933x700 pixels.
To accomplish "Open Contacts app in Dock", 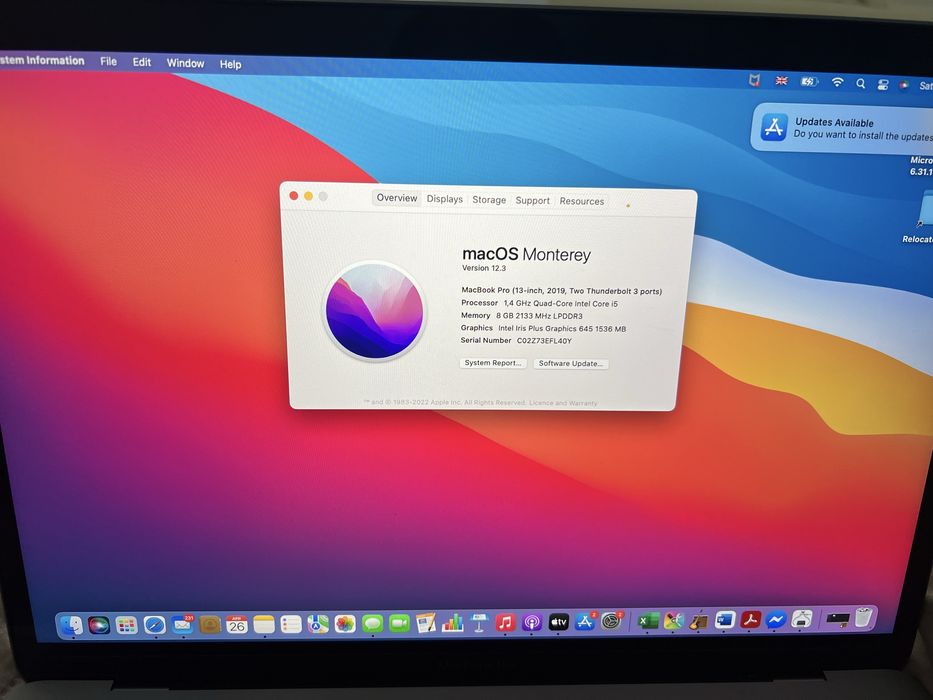I will tap(209, 624).
